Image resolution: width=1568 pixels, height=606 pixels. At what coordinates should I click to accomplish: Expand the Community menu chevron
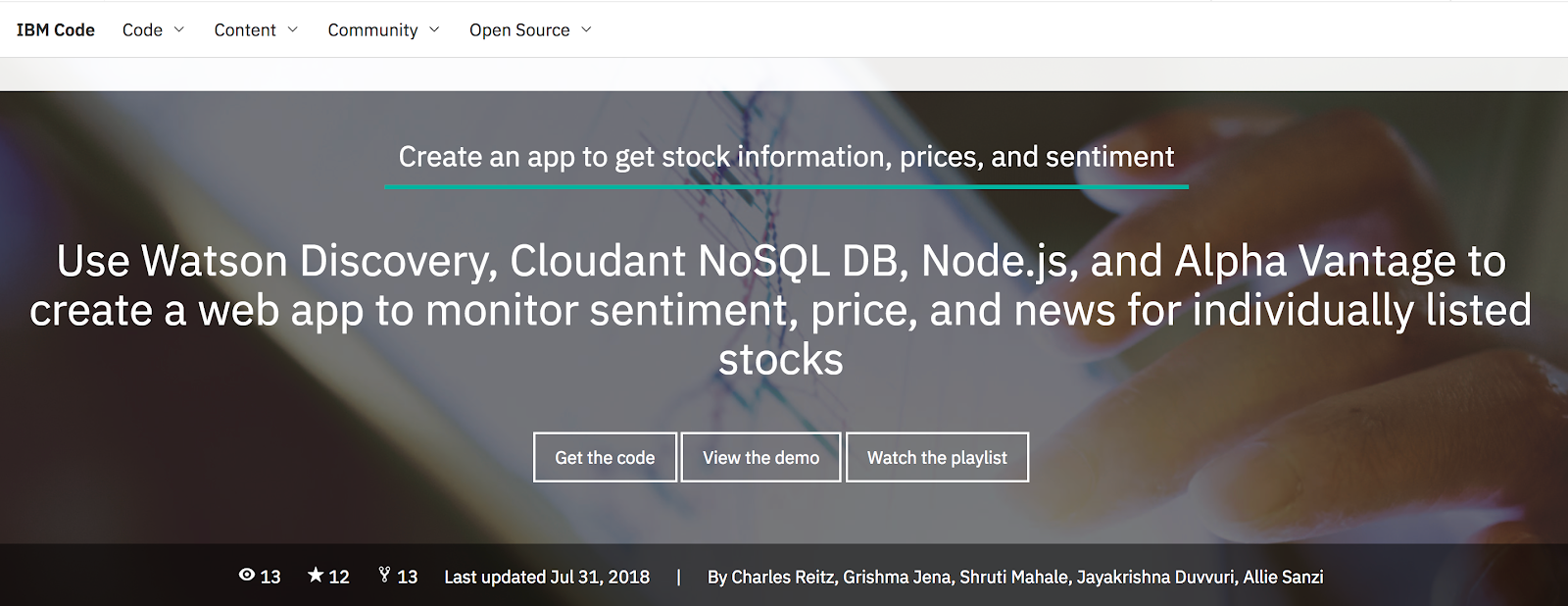coord(434,29)
